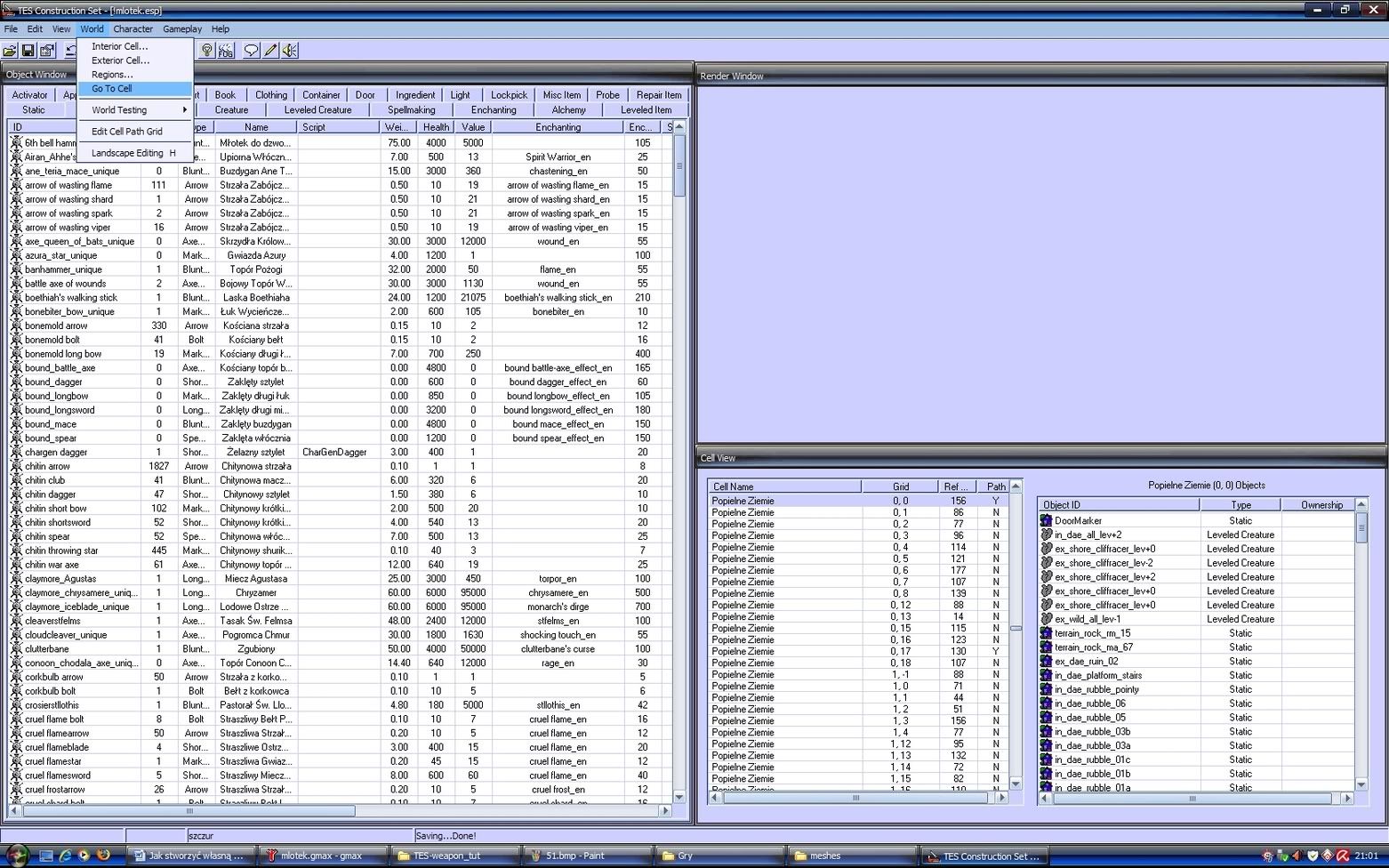Click the chitin arrow row weapon icon
The height and width of the screenshot is (868, 1389).
16,466
